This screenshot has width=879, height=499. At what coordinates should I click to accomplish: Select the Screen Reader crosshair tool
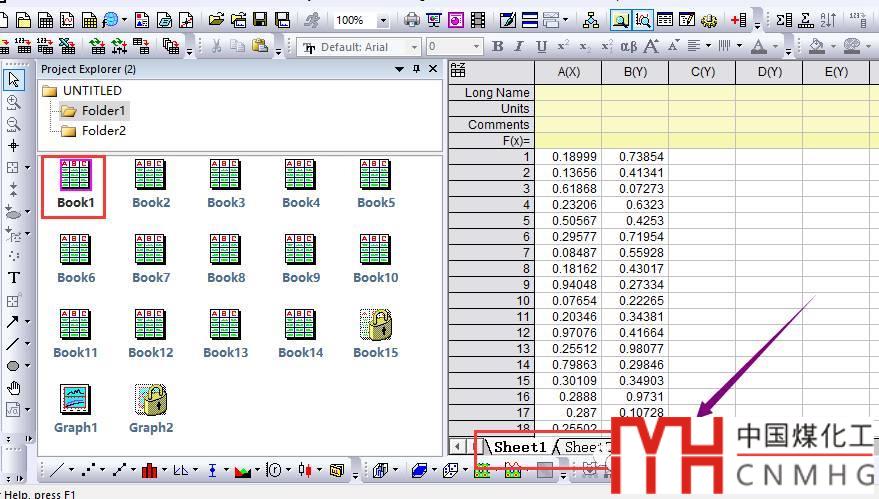click(x=13, y=146)
